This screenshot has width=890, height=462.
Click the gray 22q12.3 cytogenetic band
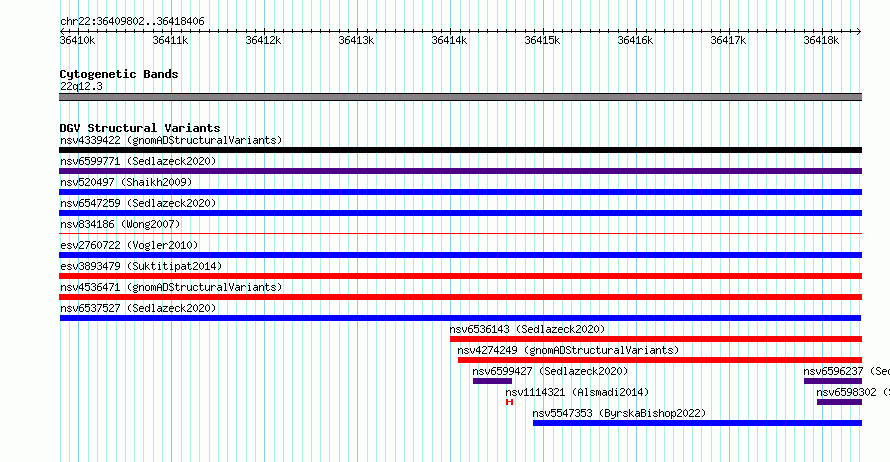click(460, 97)
